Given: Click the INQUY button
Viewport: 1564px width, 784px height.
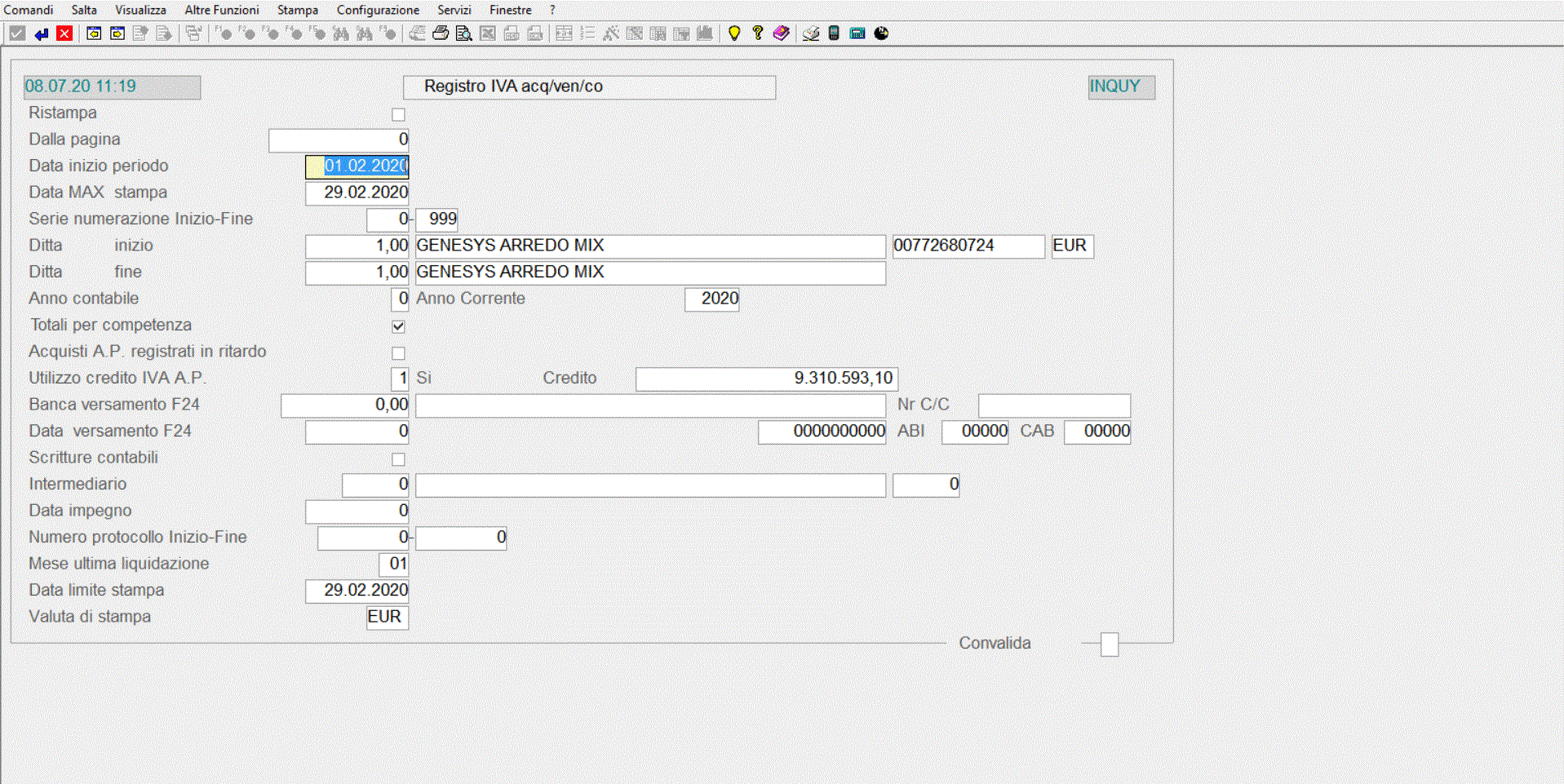Looking at the screenshot, I should [x=1121, y=86].
